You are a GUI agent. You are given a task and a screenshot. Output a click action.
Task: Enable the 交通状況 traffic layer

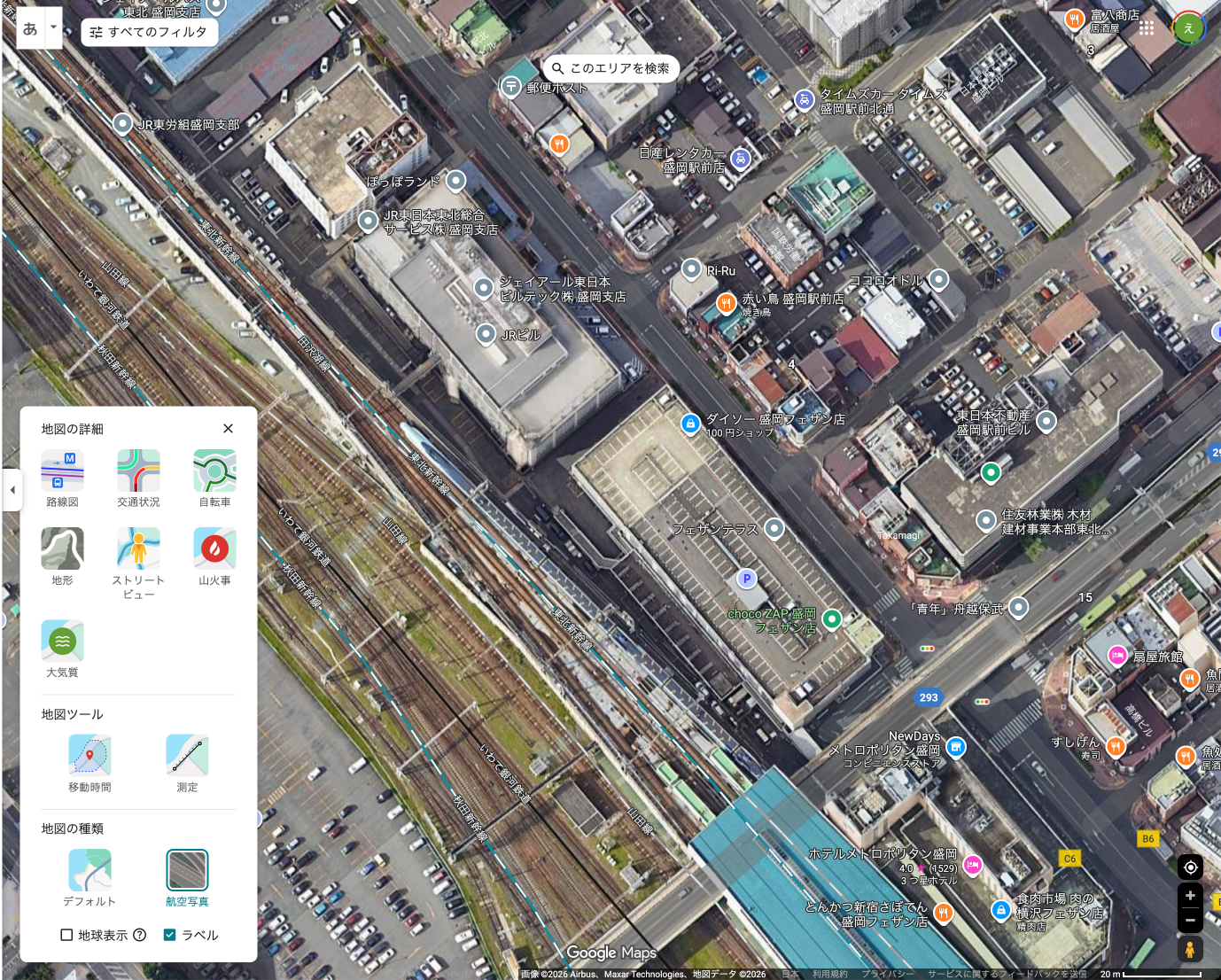click(138, 471)
